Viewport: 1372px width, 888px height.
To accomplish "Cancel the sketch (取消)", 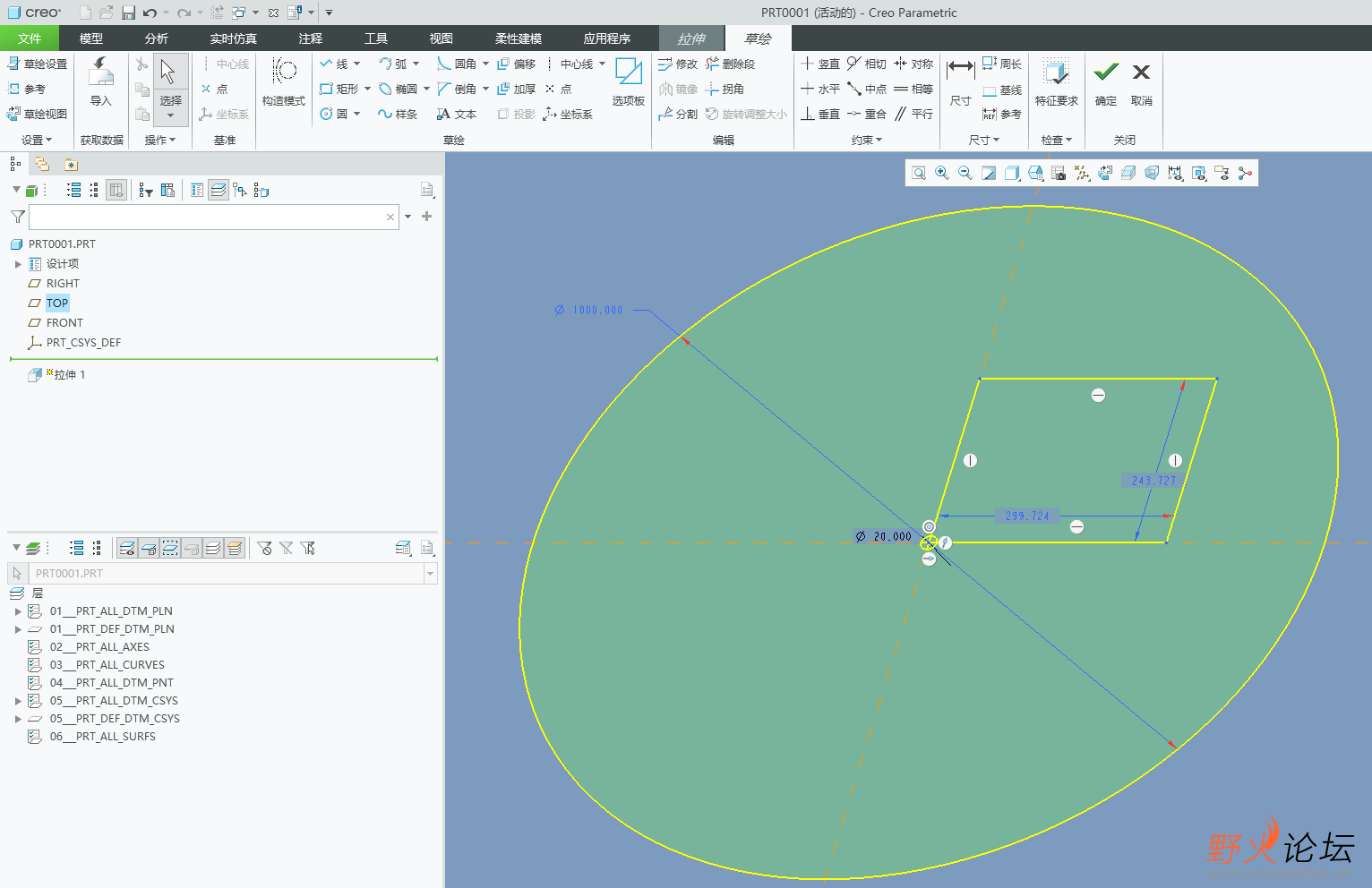I will (x=1141, y=81).
